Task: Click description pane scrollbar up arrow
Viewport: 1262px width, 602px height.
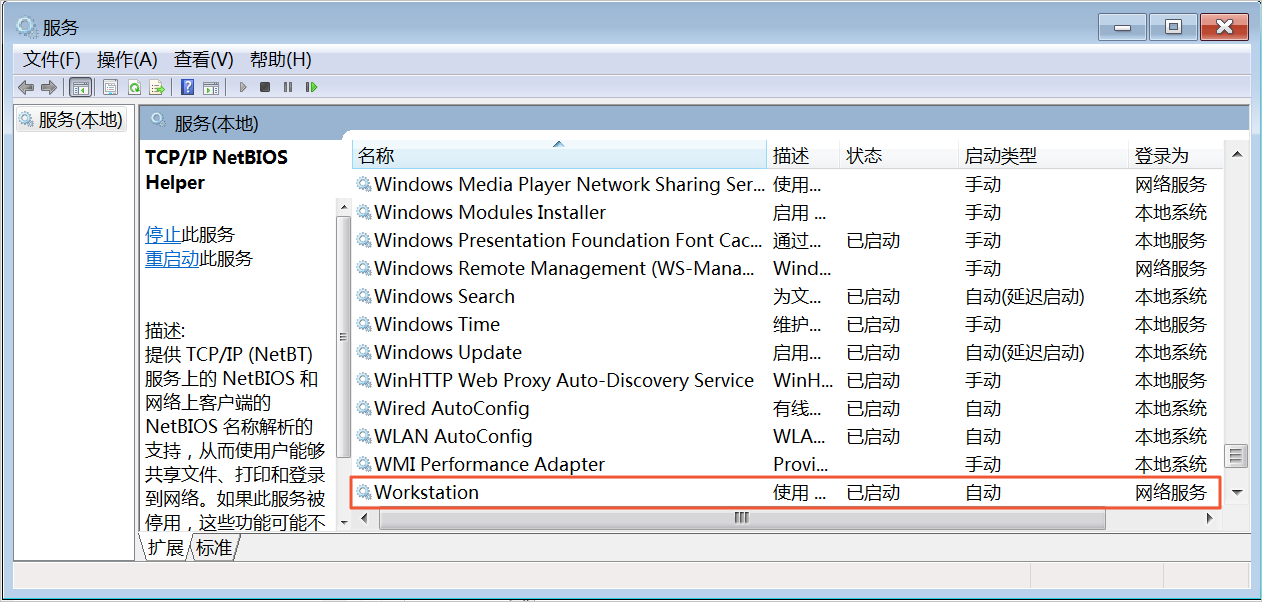Action: 344,208
